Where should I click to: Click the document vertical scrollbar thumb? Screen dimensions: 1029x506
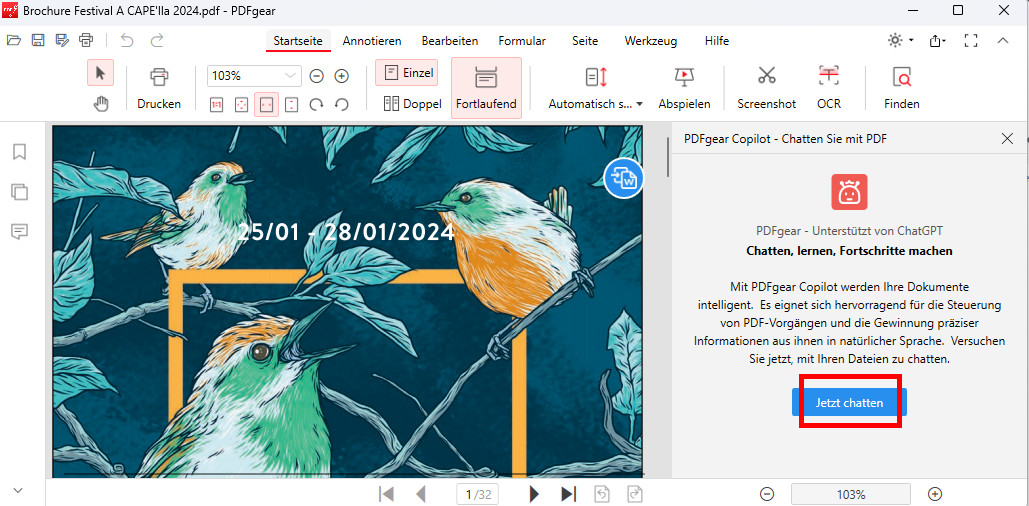[668, 158]
